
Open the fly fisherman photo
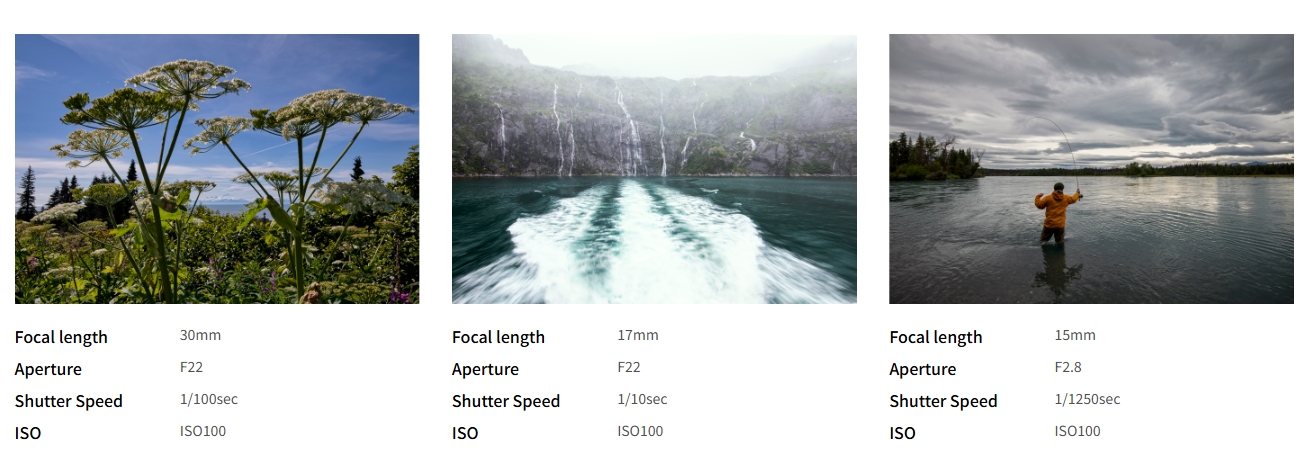pos(1091,169)
